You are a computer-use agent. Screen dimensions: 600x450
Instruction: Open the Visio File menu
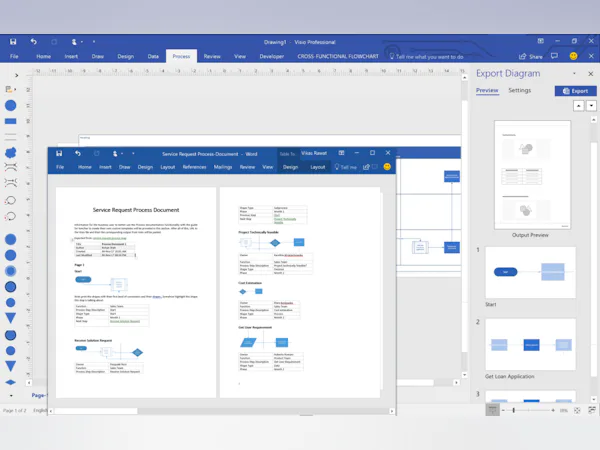pos(14,56)
